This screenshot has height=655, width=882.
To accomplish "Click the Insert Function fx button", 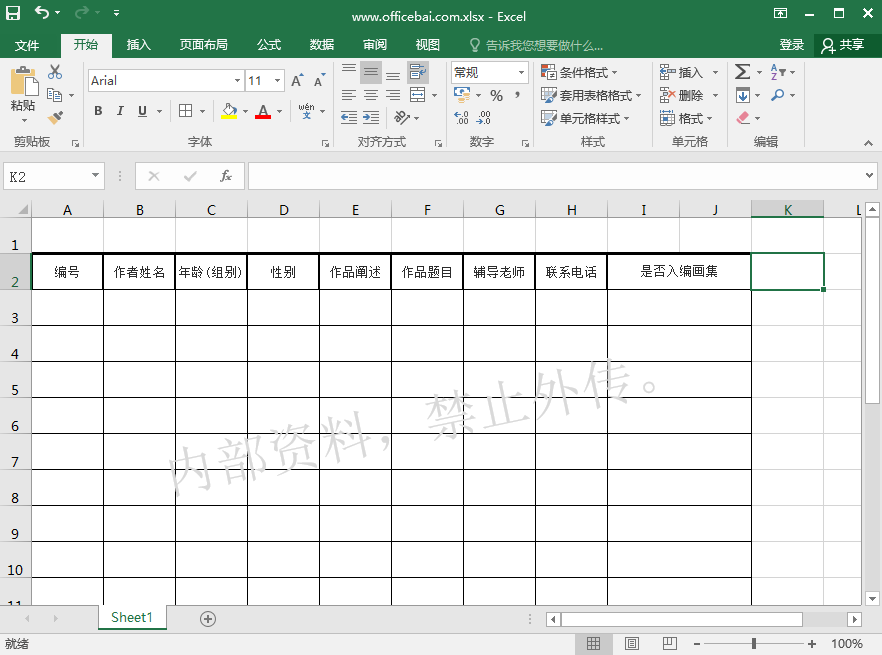I will point(226,176).
